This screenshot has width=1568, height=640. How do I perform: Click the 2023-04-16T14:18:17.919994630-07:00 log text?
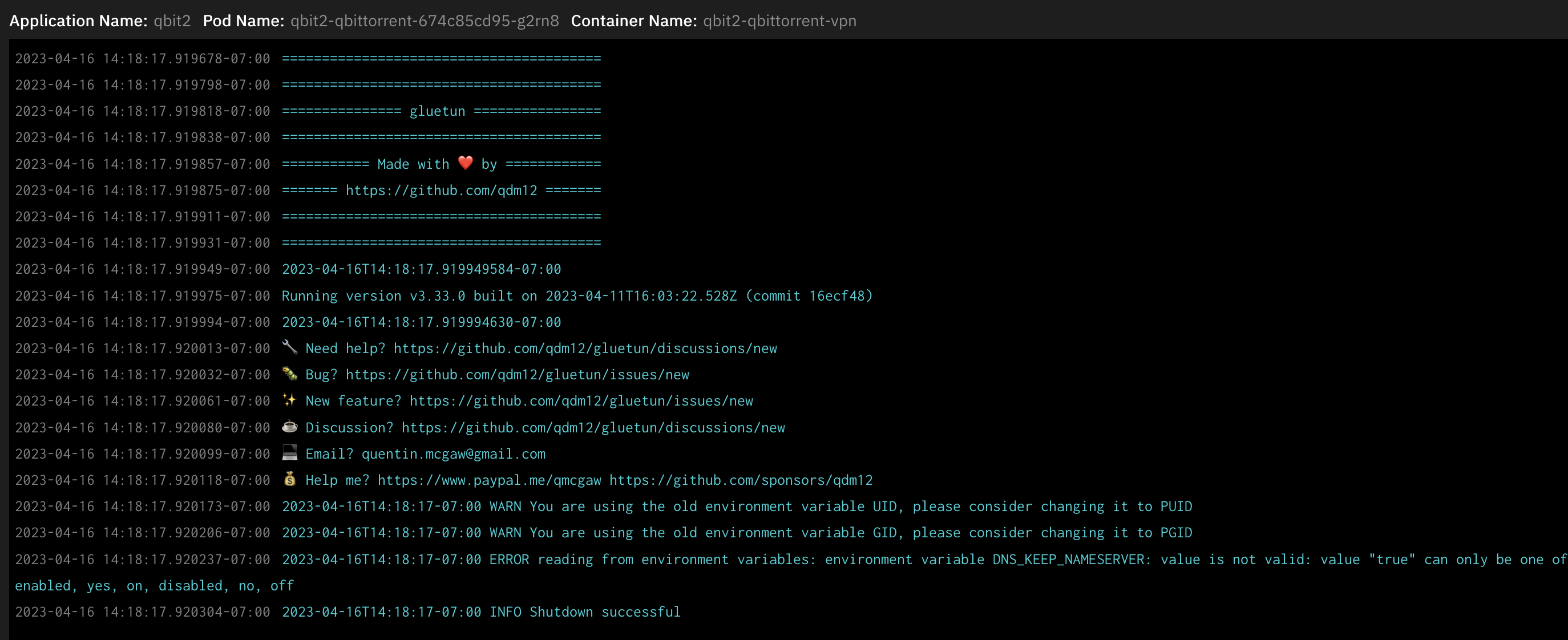coord(421,322)
